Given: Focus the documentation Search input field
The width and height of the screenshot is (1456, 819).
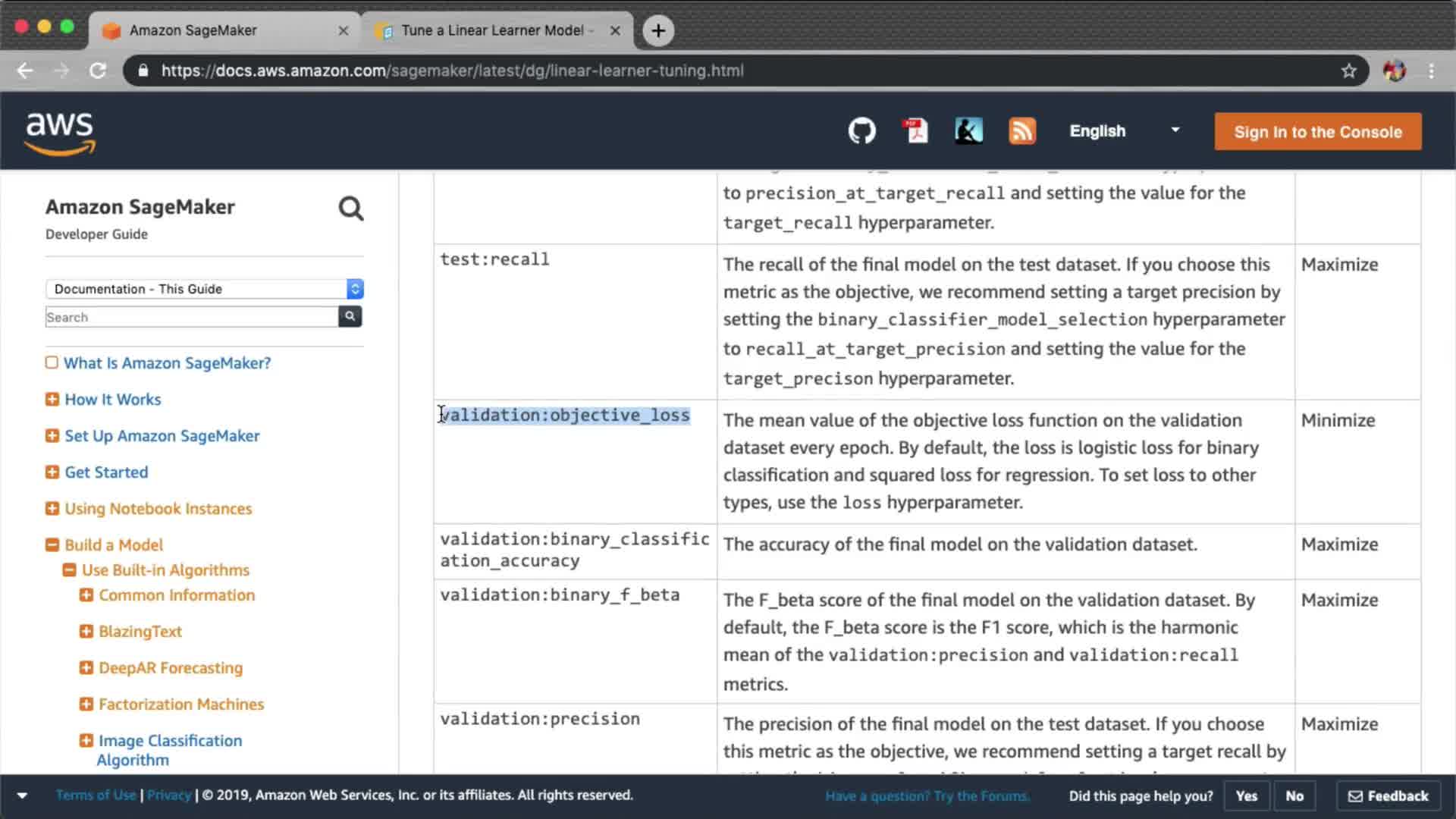Looking at the screenshot, I should click(x=191, y=317).
